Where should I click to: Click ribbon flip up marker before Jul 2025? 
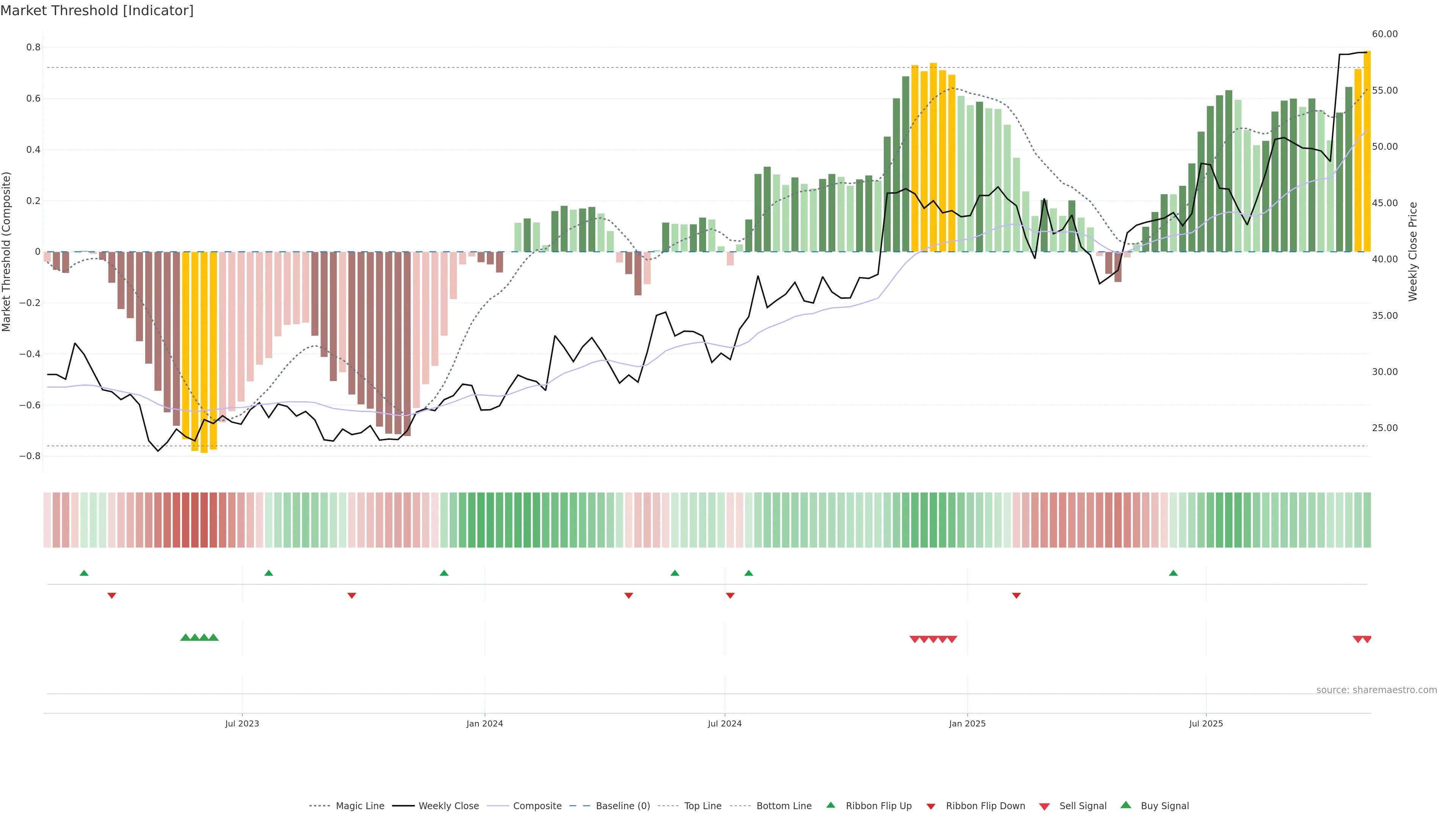tap(1174, 573)
